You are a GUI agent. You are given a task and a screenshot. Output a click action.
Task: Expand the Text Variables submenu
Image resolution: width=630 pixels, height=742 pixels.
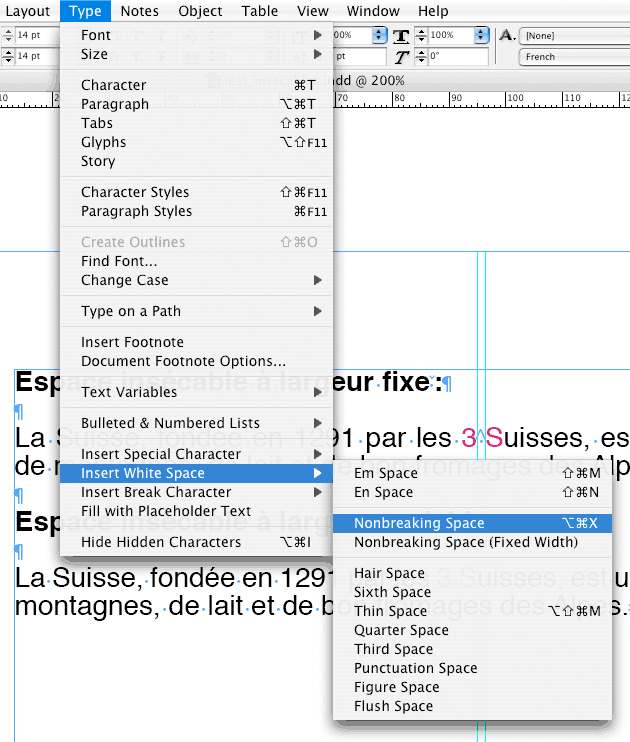[196, 392]
